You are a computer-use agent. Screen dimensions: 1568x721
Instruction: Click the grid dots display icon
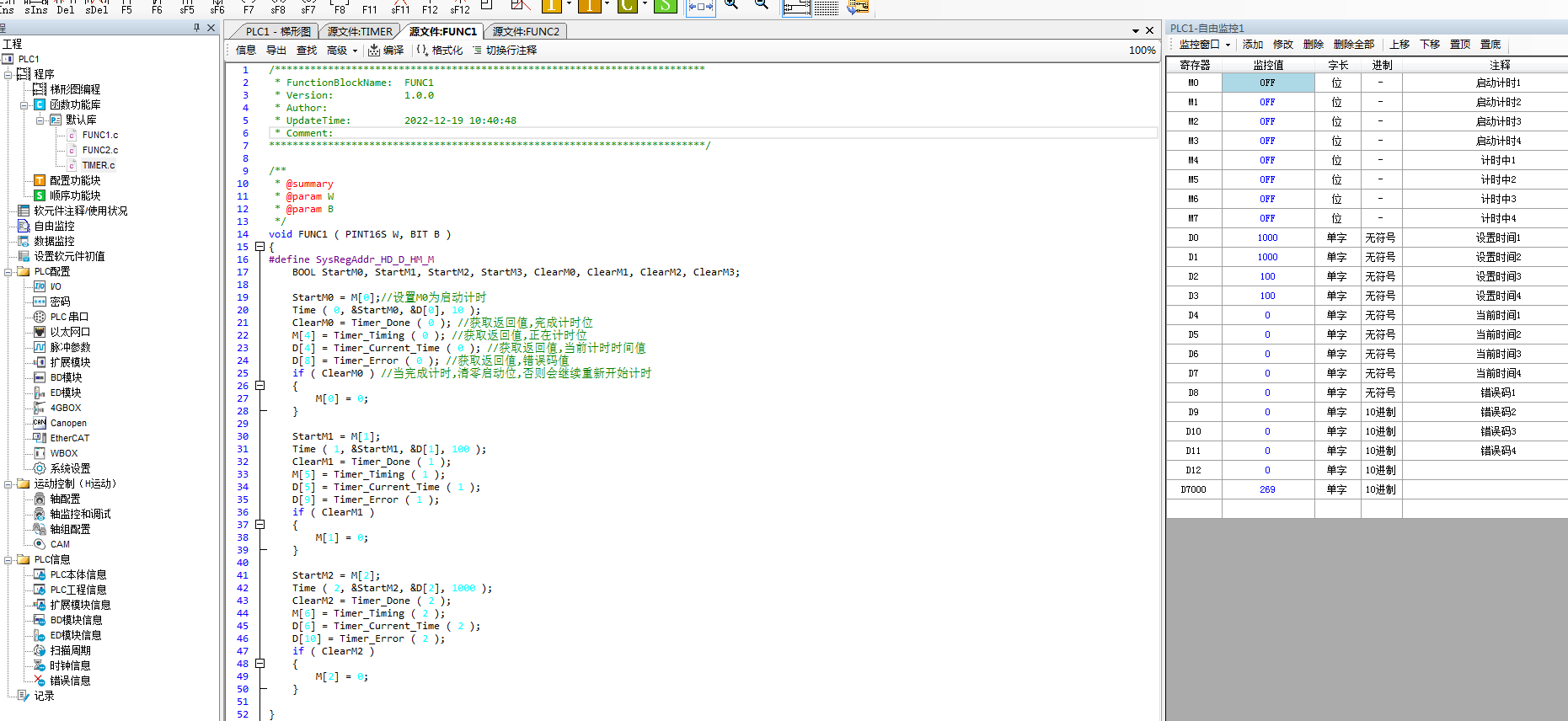(x=827, y=8)
